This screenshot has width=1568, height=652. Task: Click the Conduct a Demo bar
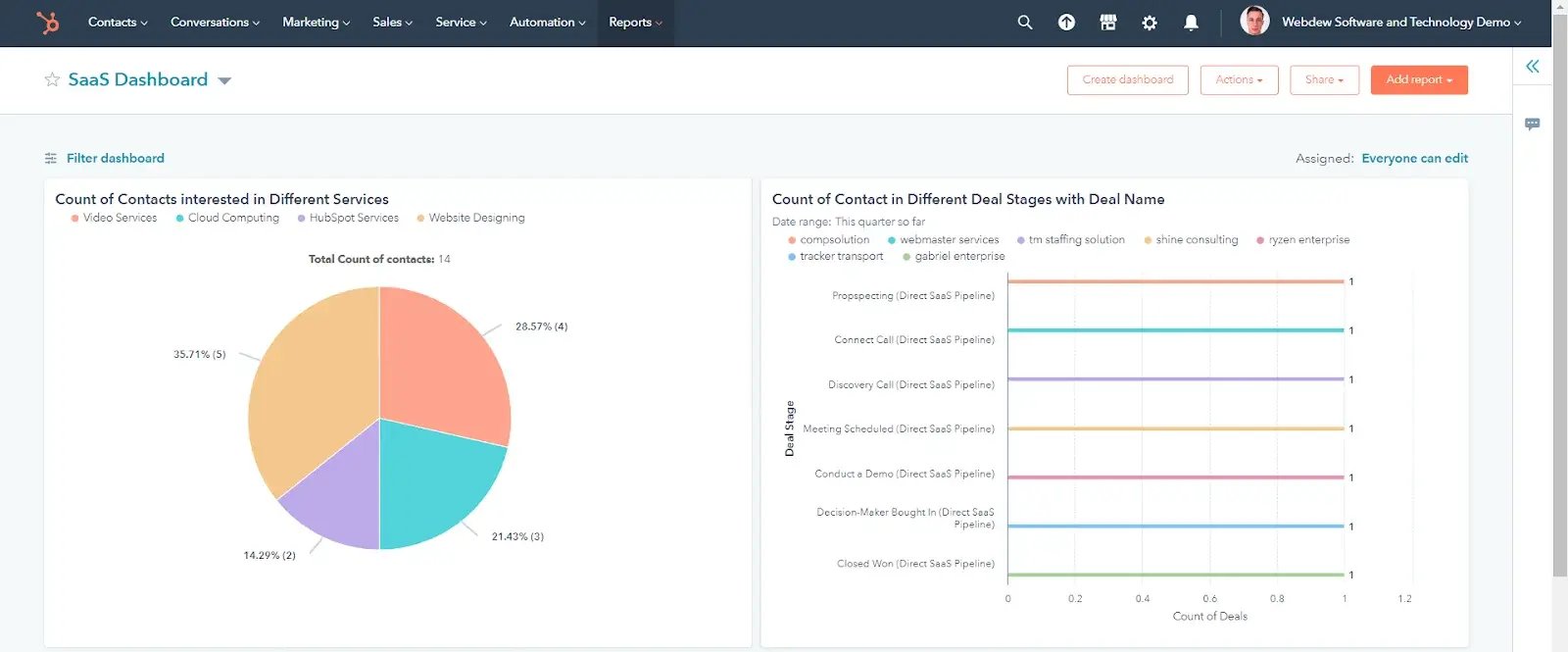click(1176, 477)
